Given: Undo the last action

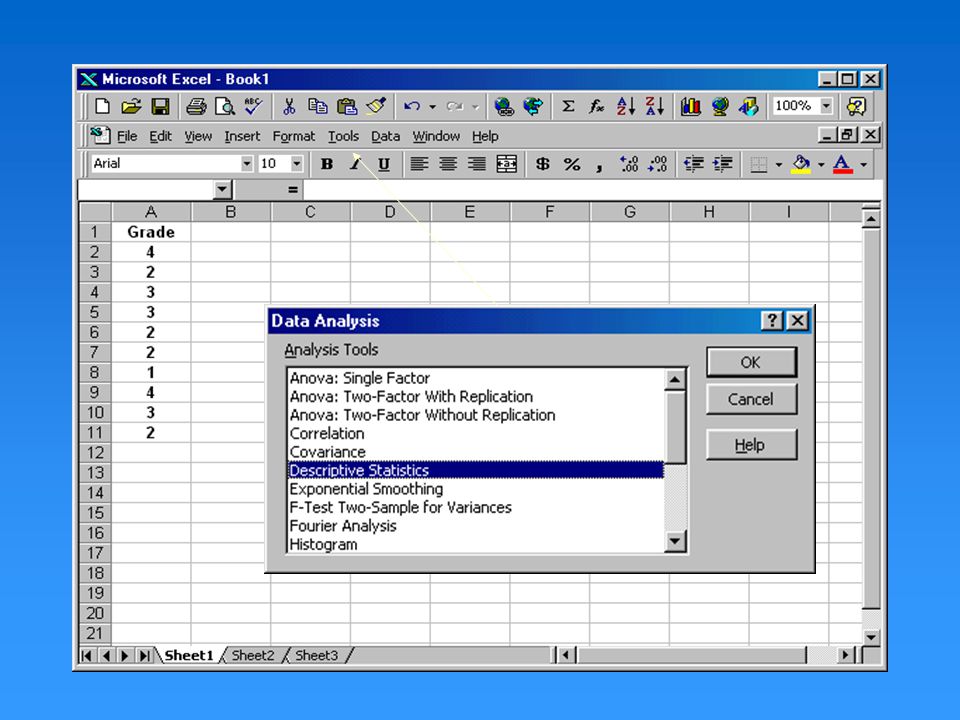Looking at the screenshot, I should point(411,107).
